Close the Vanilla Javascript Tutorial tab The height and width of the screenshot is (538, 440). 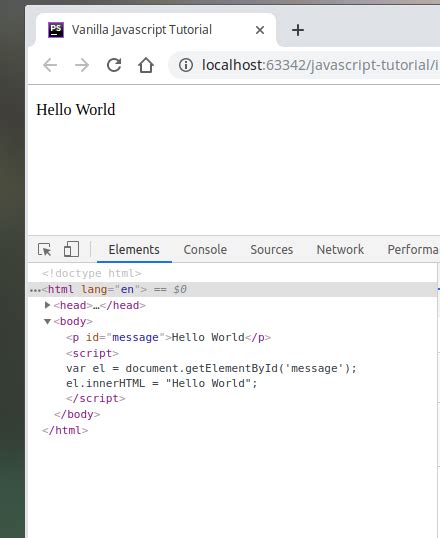coord(260,30)
